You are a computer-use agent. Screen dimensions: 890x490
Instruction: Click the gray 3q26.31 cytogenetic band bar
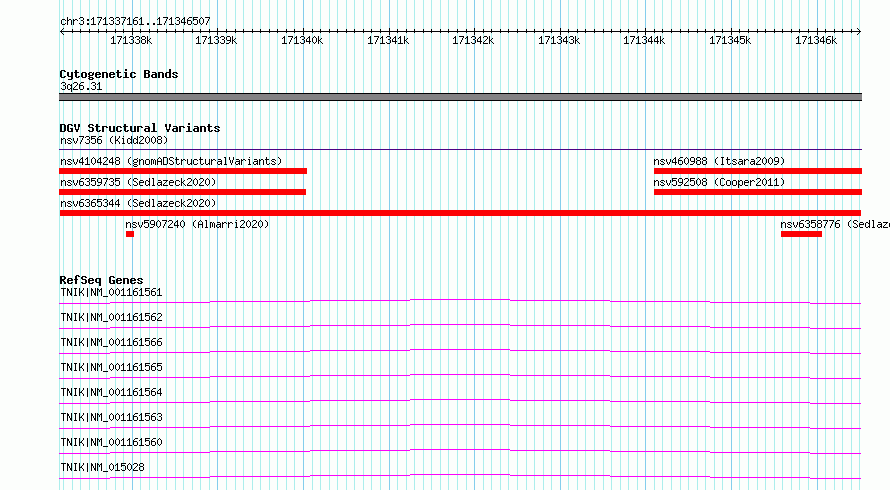[x=460, y=97]
